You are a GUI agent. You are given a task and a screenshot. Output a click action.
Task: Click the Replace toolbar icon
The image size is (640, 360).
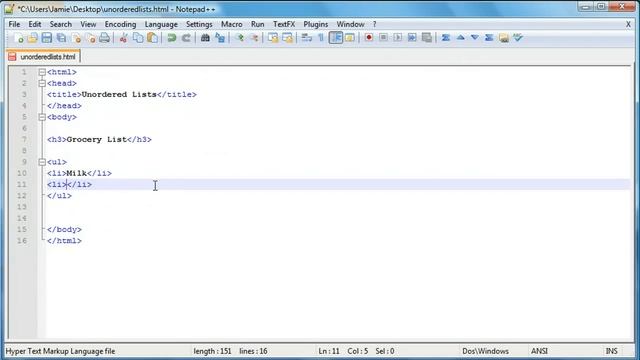pyautogui.click(x=220, y=38)
